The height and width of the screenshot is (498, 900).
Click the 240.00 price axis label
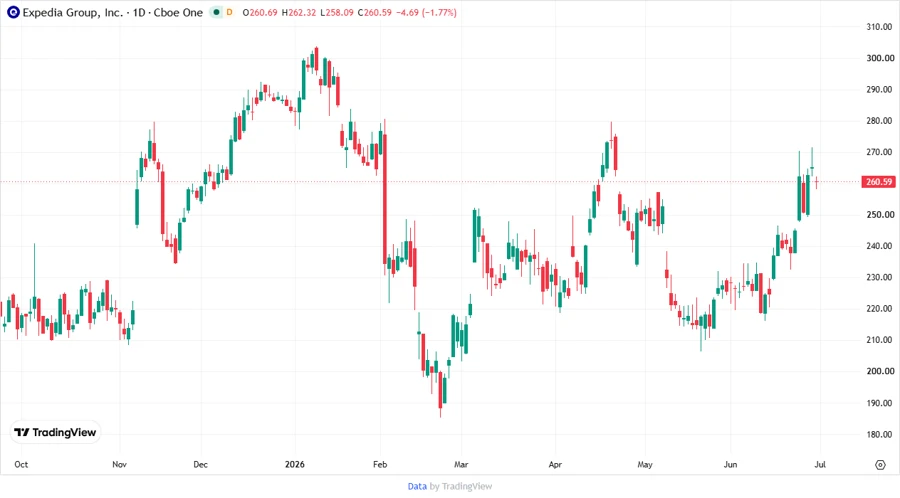(880, 246)
